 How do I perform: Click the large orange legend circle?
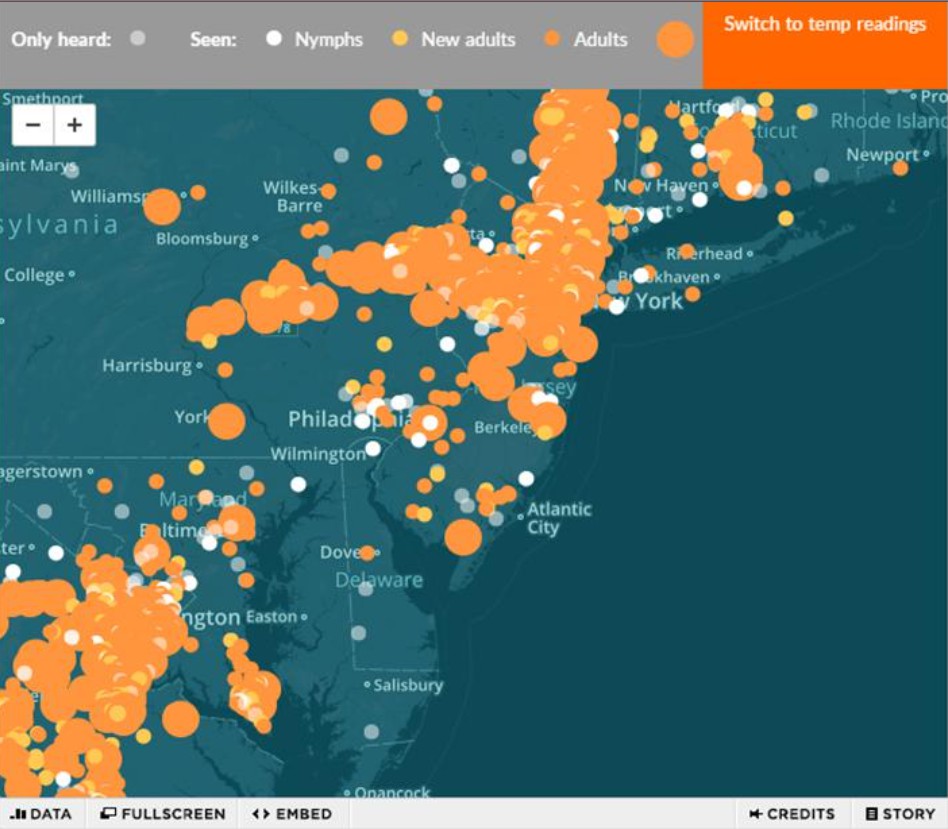pos(675,40)
